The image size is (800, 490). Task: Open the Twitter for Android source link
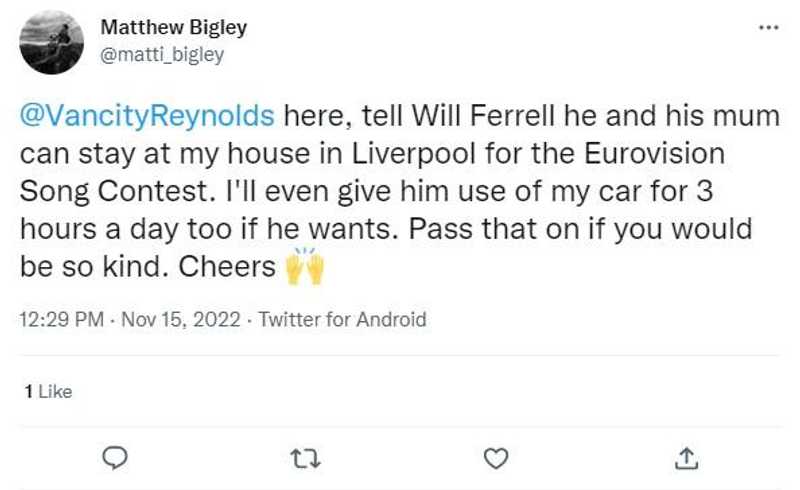coord(342,320)
